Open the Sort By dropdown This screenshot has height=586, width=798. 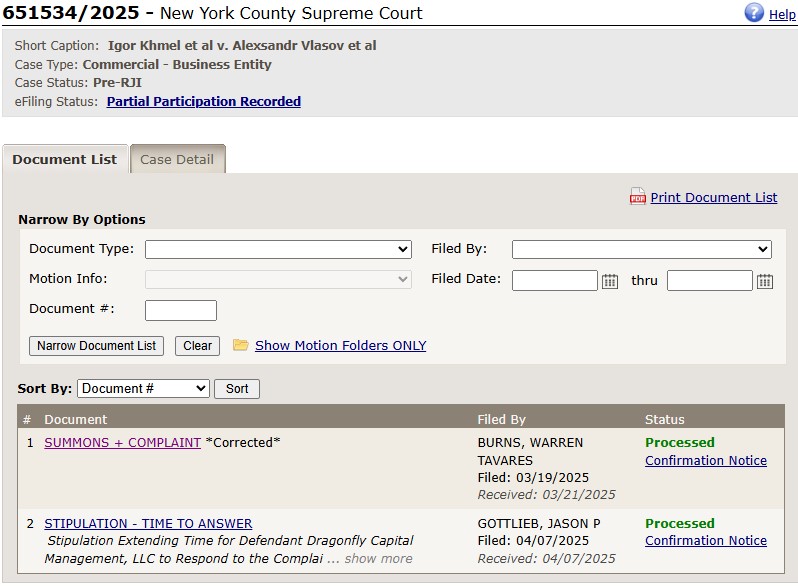pyautogui.click(x=143, y=388)
